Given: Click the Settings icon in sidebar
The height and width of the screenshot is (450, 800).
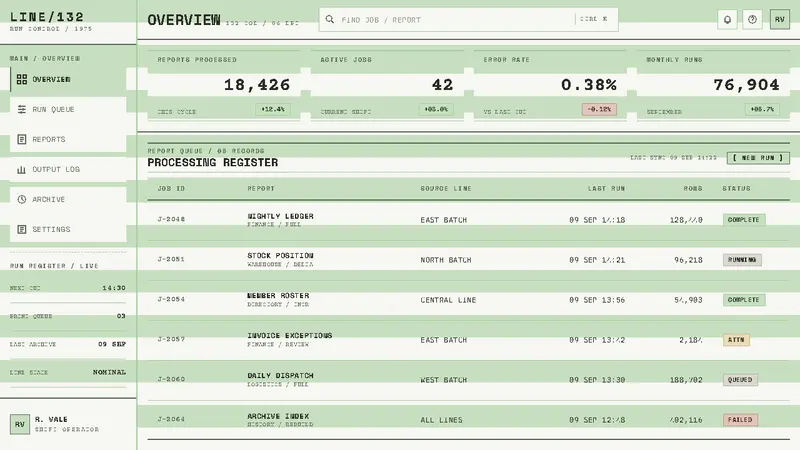Looking at the screenshot, I should 21,230.
